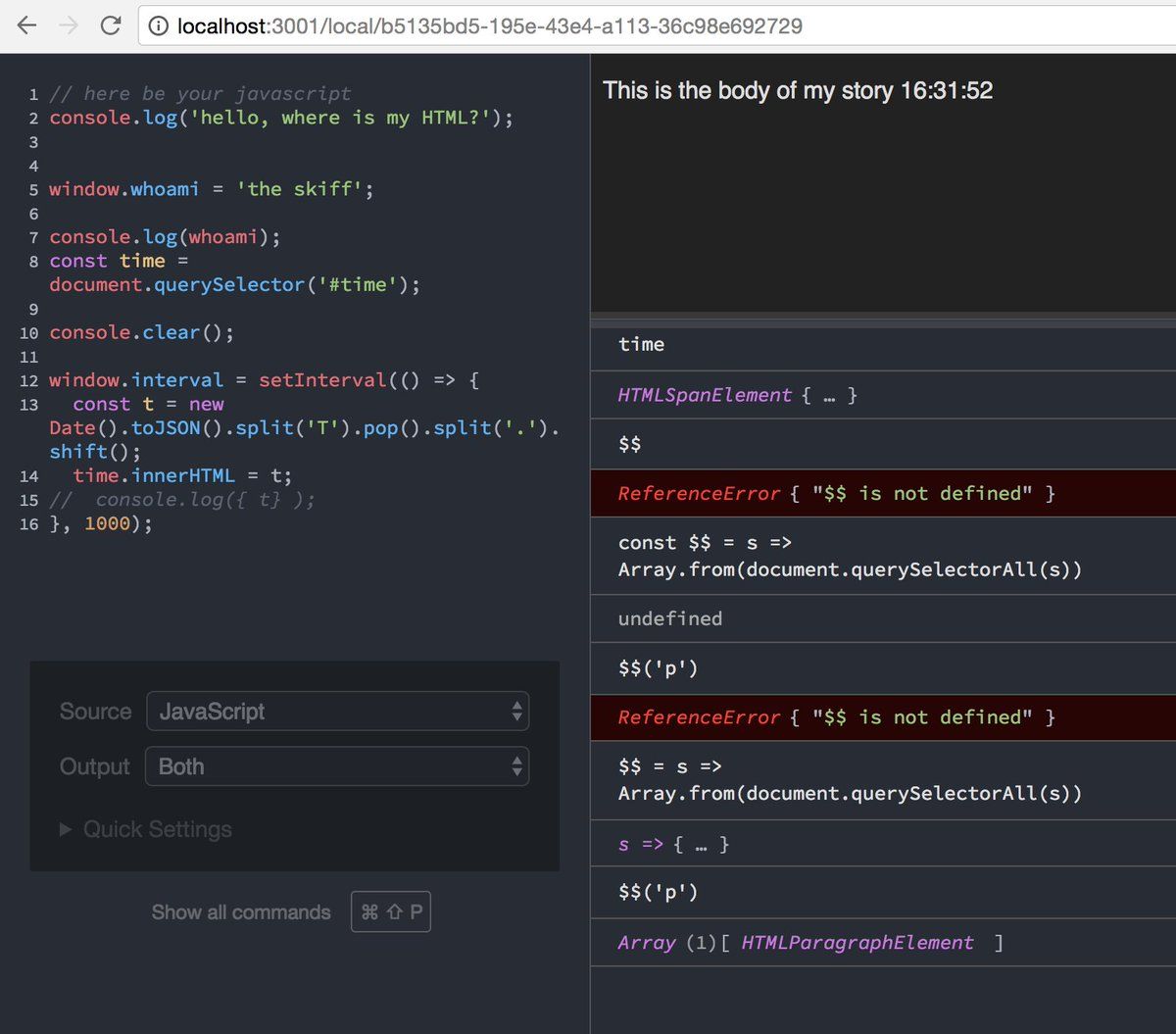
Task: Open the Source language dropdown showing JavaScript
Action: coord(337,712)
